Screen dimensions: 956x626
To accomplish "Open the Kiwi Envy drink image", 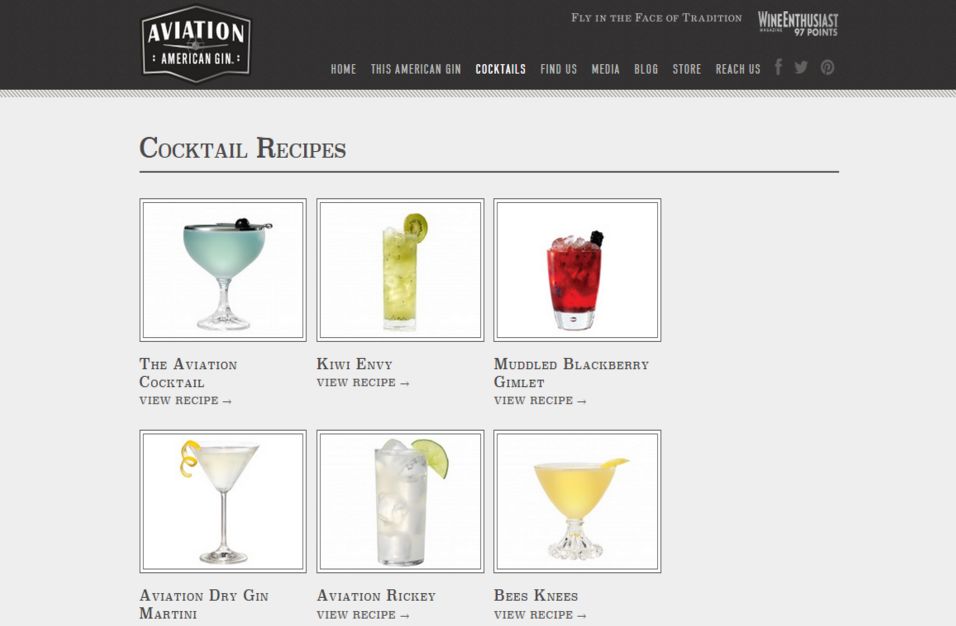I will (x=401, y=270).
